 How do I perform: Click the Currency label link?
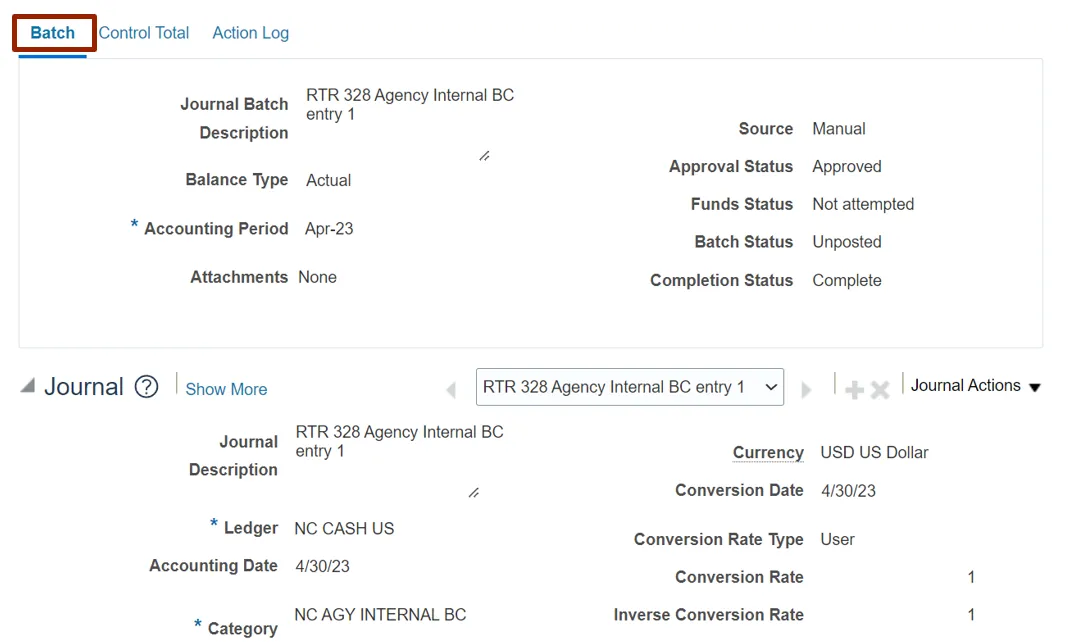click(768, 453)
